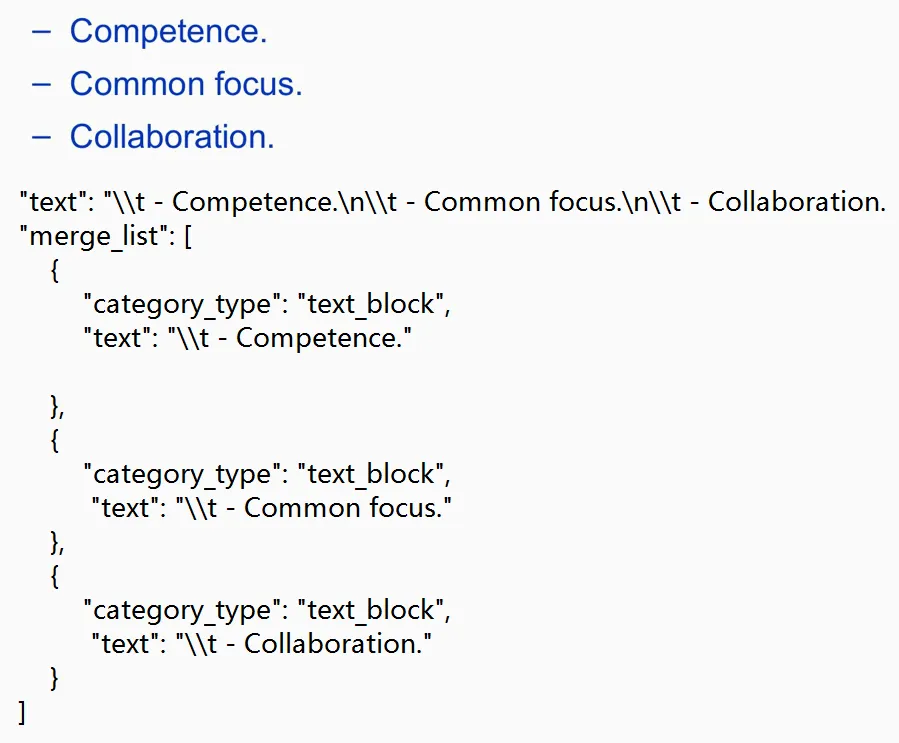
Task: Select the "\\t - Common focus." value in merge_list
Action: click(x=314, y=508)
